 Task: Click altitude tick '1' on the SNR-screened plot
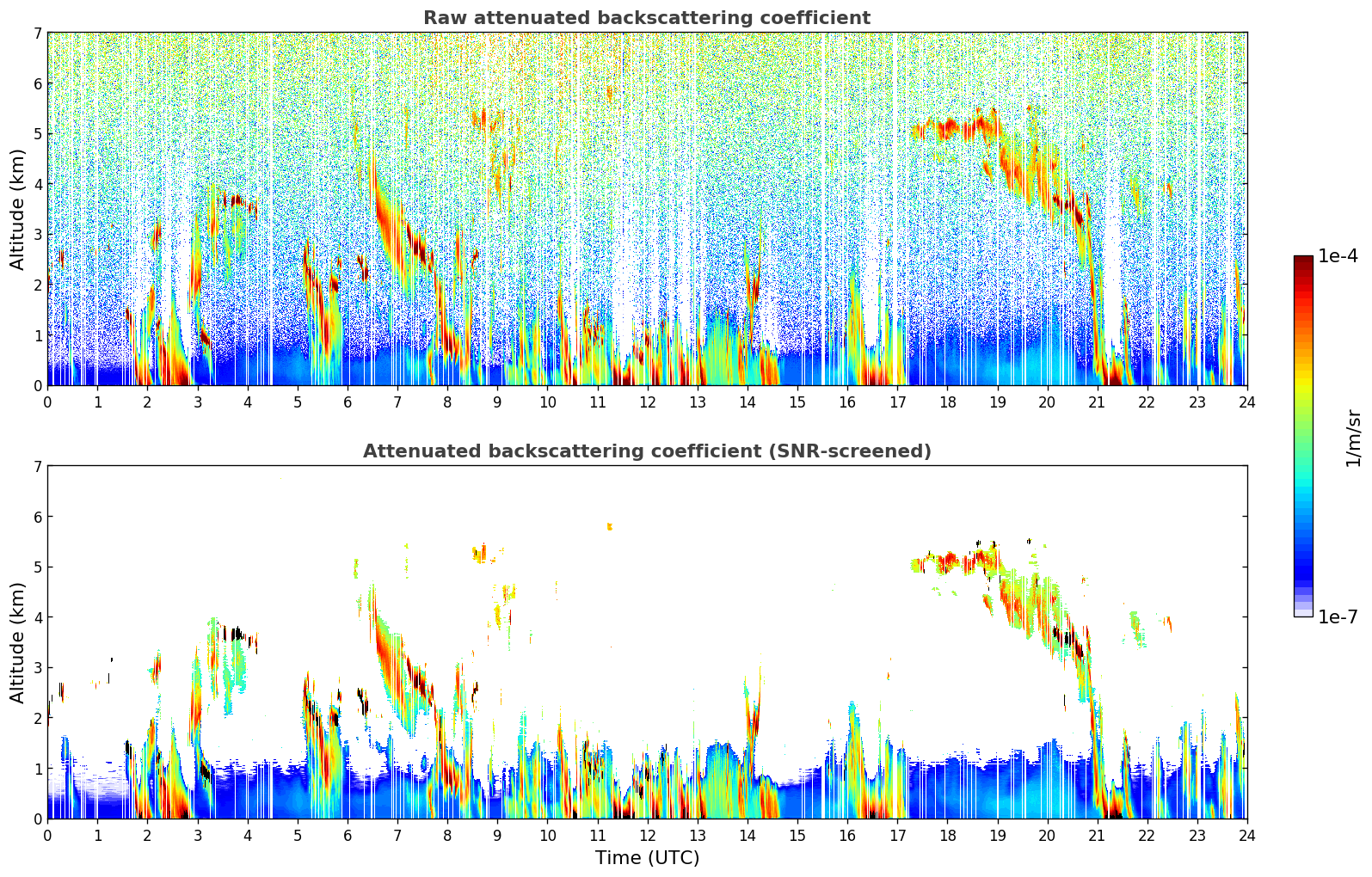(37, 768)
